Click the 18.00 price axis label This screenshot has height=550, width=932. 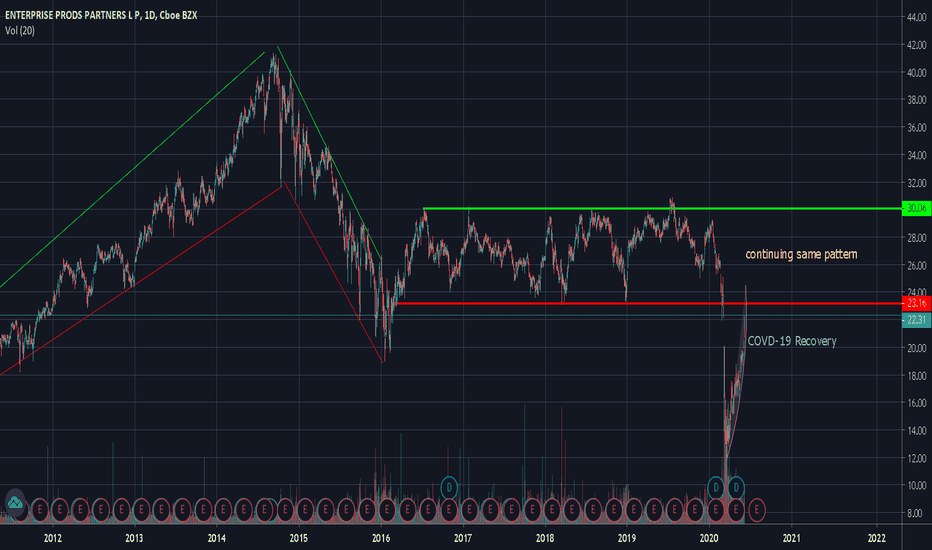pyautogui.click(x=917, y=375)
